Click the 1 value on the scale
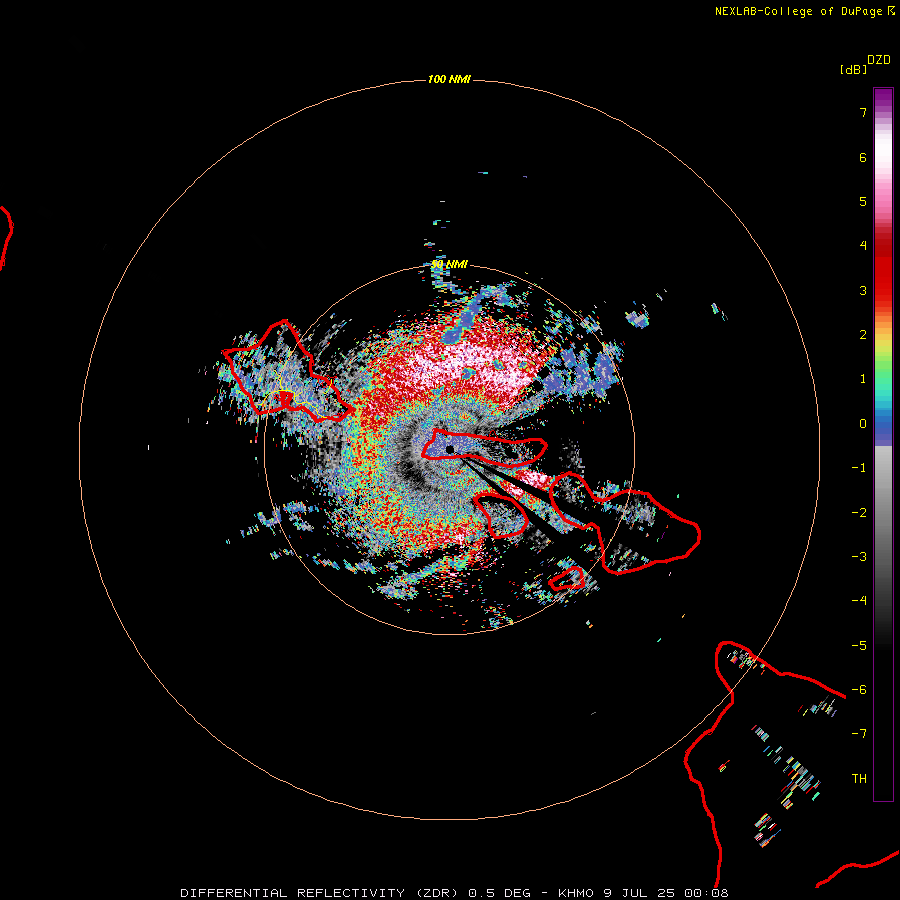The width and height of the screenshot is (900, 900). tap(863, 379)
